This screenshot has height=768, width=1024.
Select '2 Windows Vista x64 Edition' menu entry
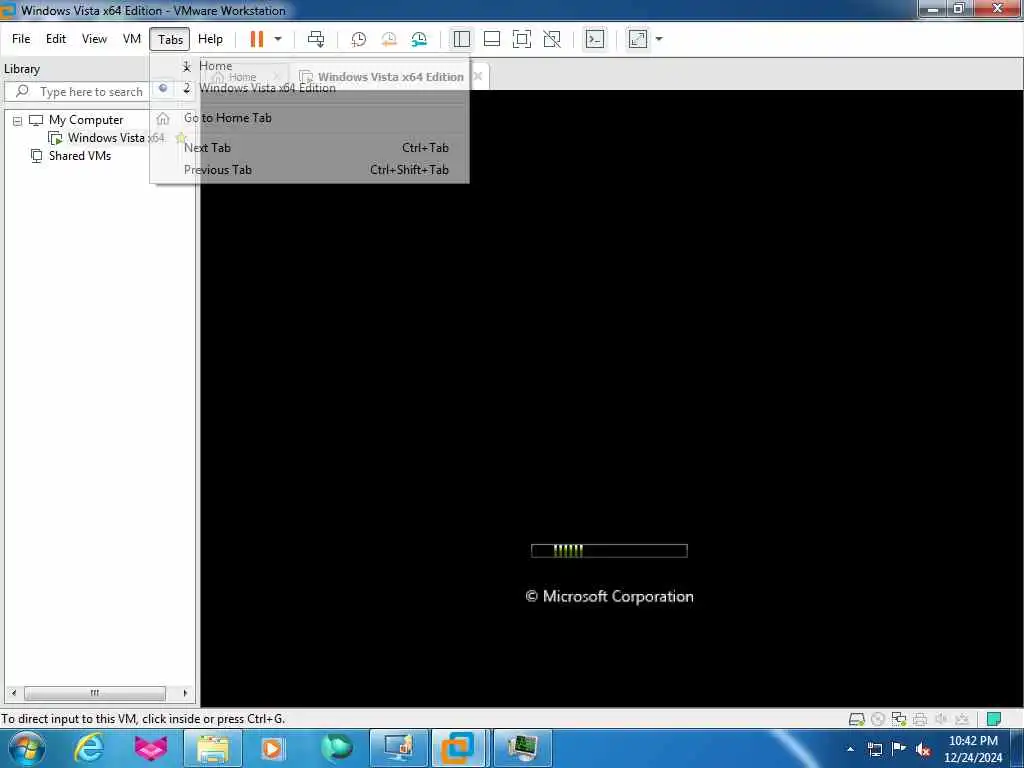click(310, 88)
